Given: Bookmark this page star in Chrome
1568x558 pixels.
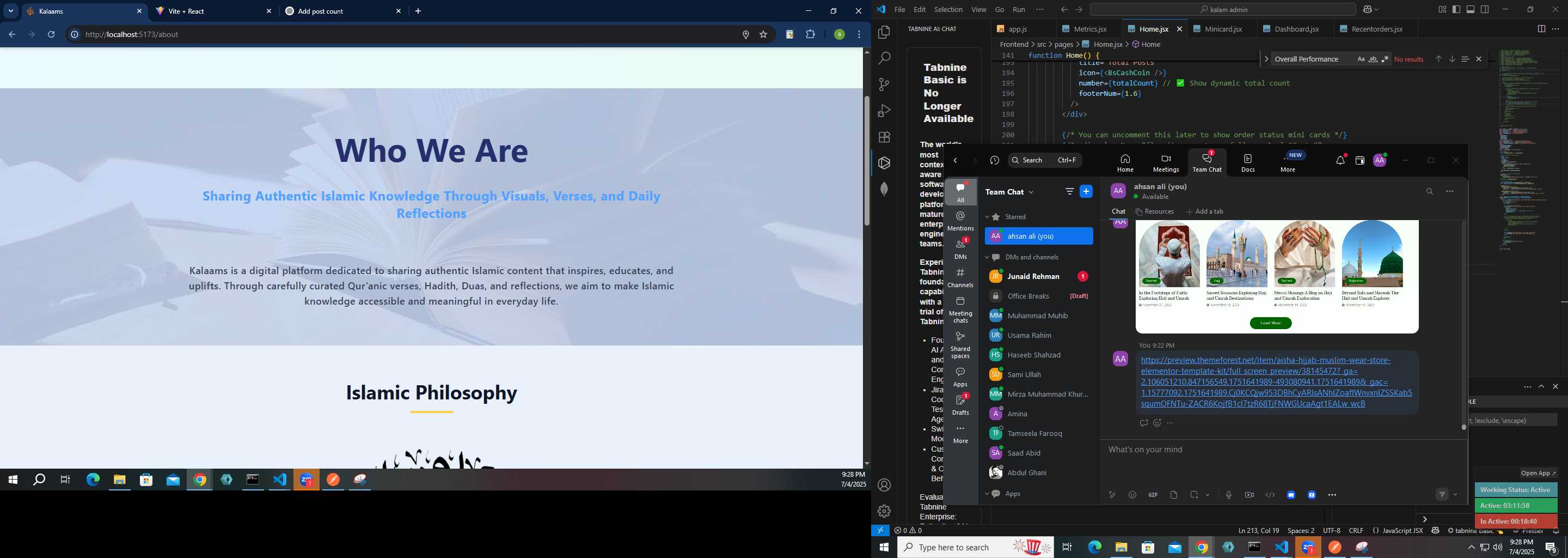Looking at the screenshot, I should tap(763, 35).
